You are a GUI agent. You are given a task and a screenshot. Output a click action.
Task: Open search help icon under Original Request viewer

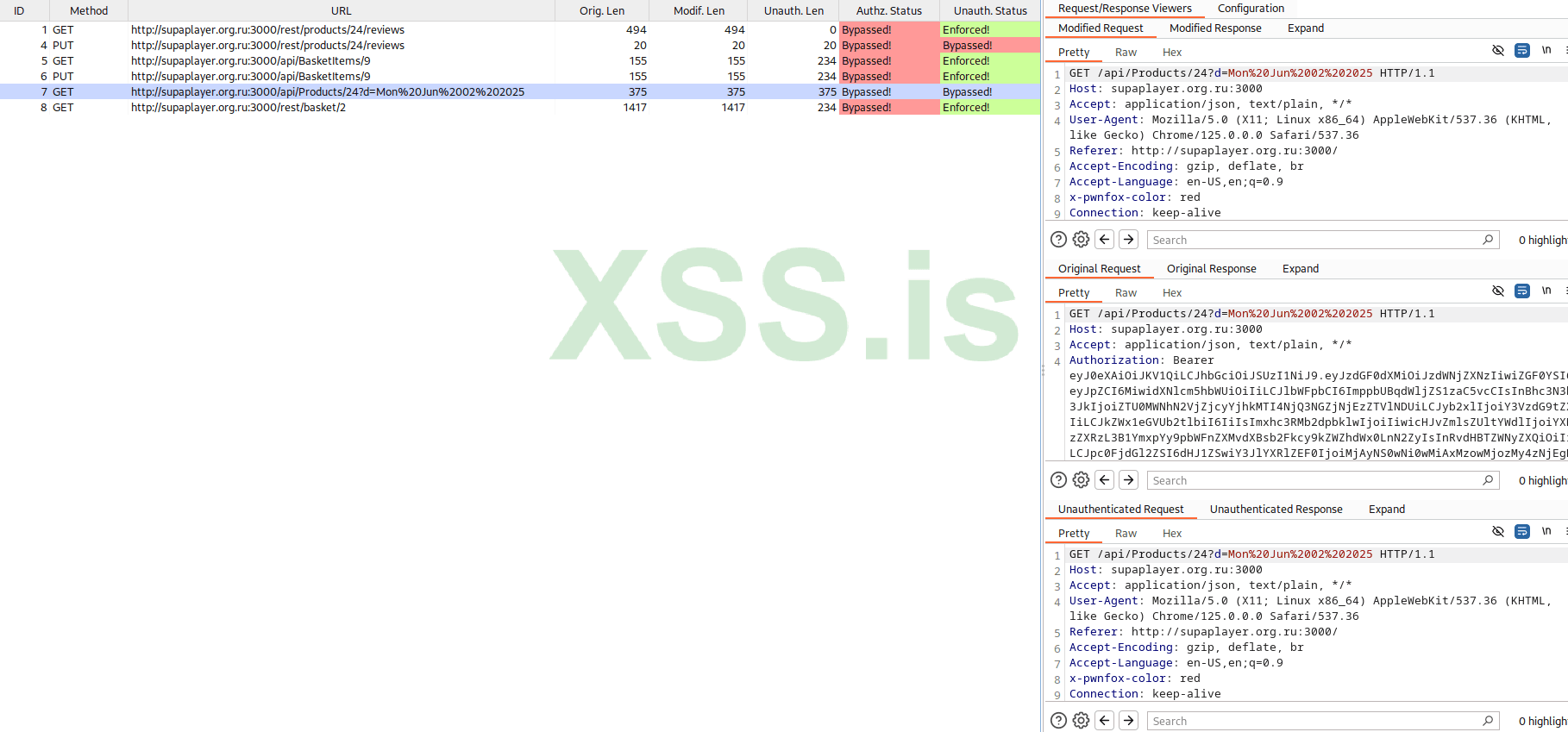(1058, 480)
